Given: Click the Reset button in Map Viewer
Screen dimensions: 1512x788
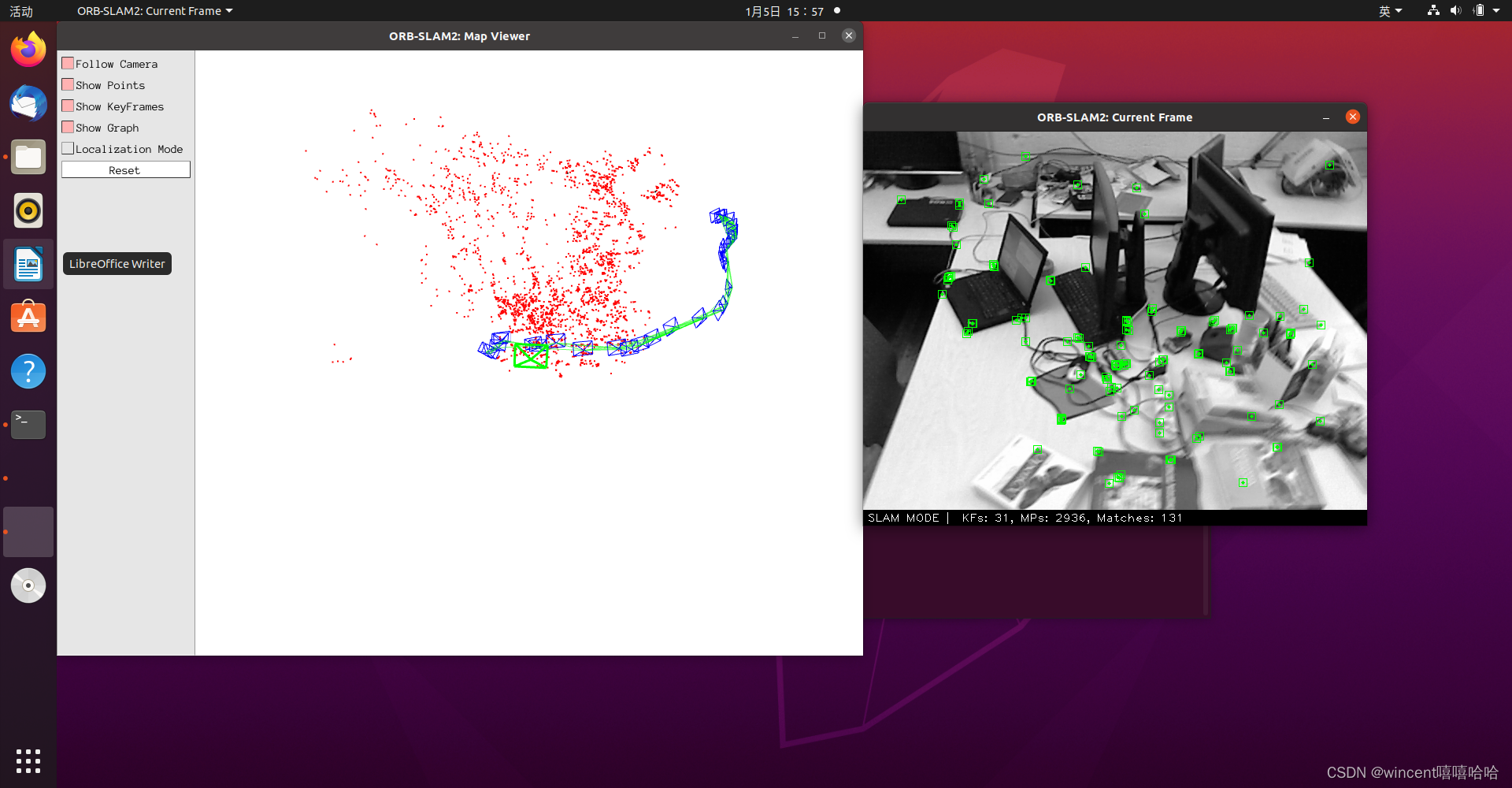Looking at the screenshot, I should pos(126,170).
